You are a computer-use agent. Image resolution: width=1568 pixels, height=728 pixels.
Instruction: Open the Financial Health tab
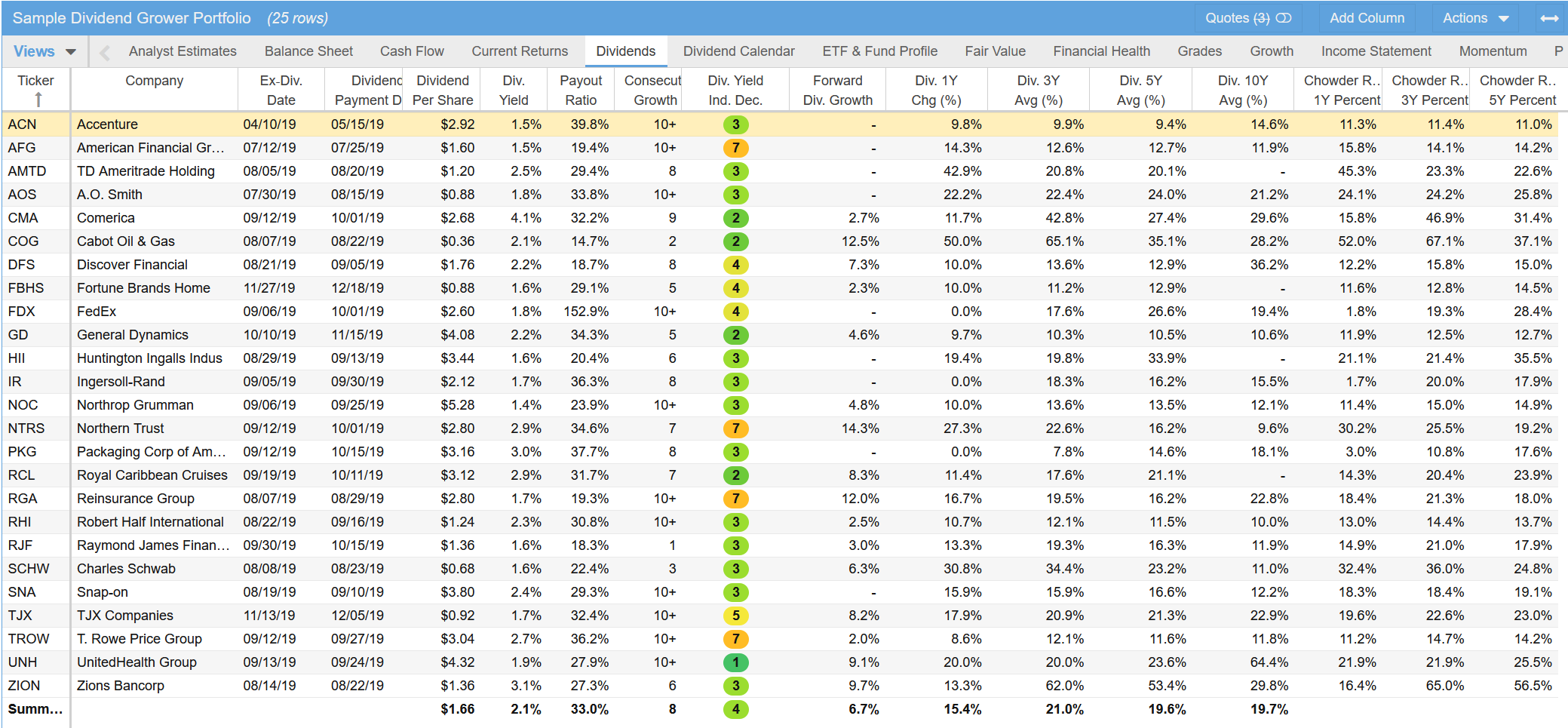(1101, 51)
